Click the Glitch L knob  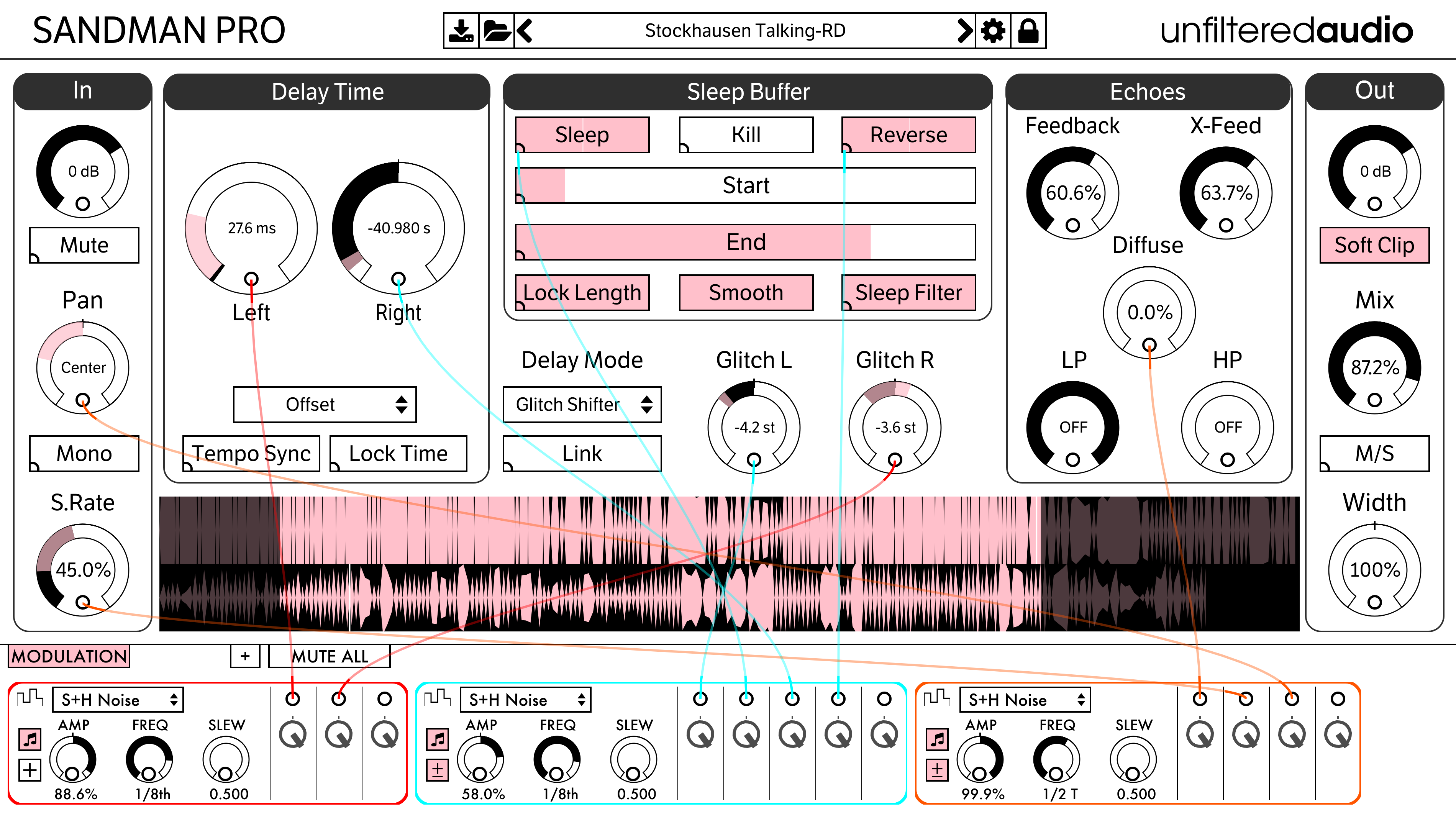[754, 427]
